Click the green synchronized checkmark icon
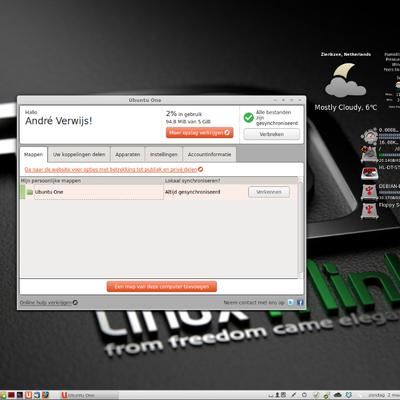Viewport: 400px width, 400px height. [249, 117]
